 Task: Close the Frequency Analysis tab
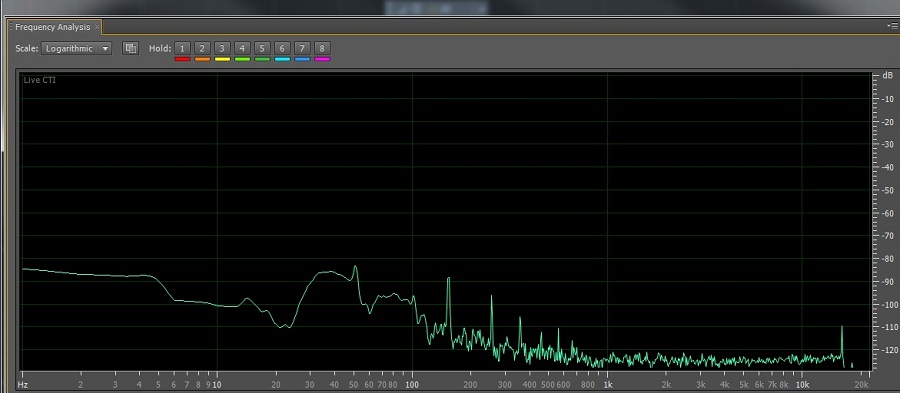(x=97, y=27)
